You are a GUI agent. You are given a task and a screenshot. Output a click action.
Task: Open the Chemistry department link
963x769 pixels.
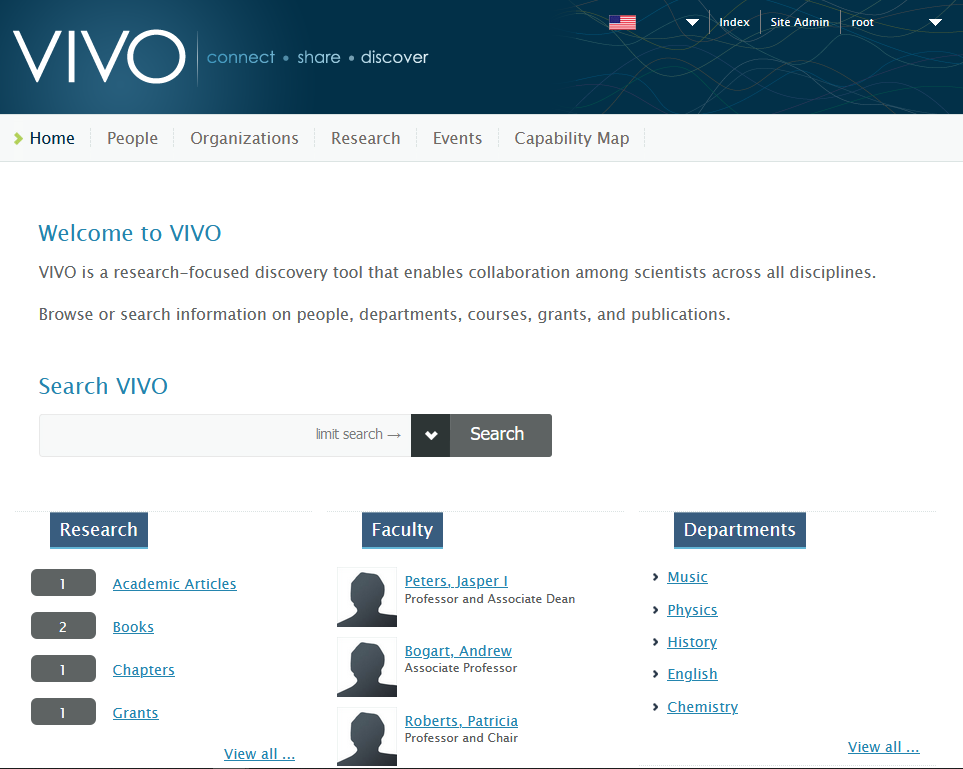(x=703, y=707)
